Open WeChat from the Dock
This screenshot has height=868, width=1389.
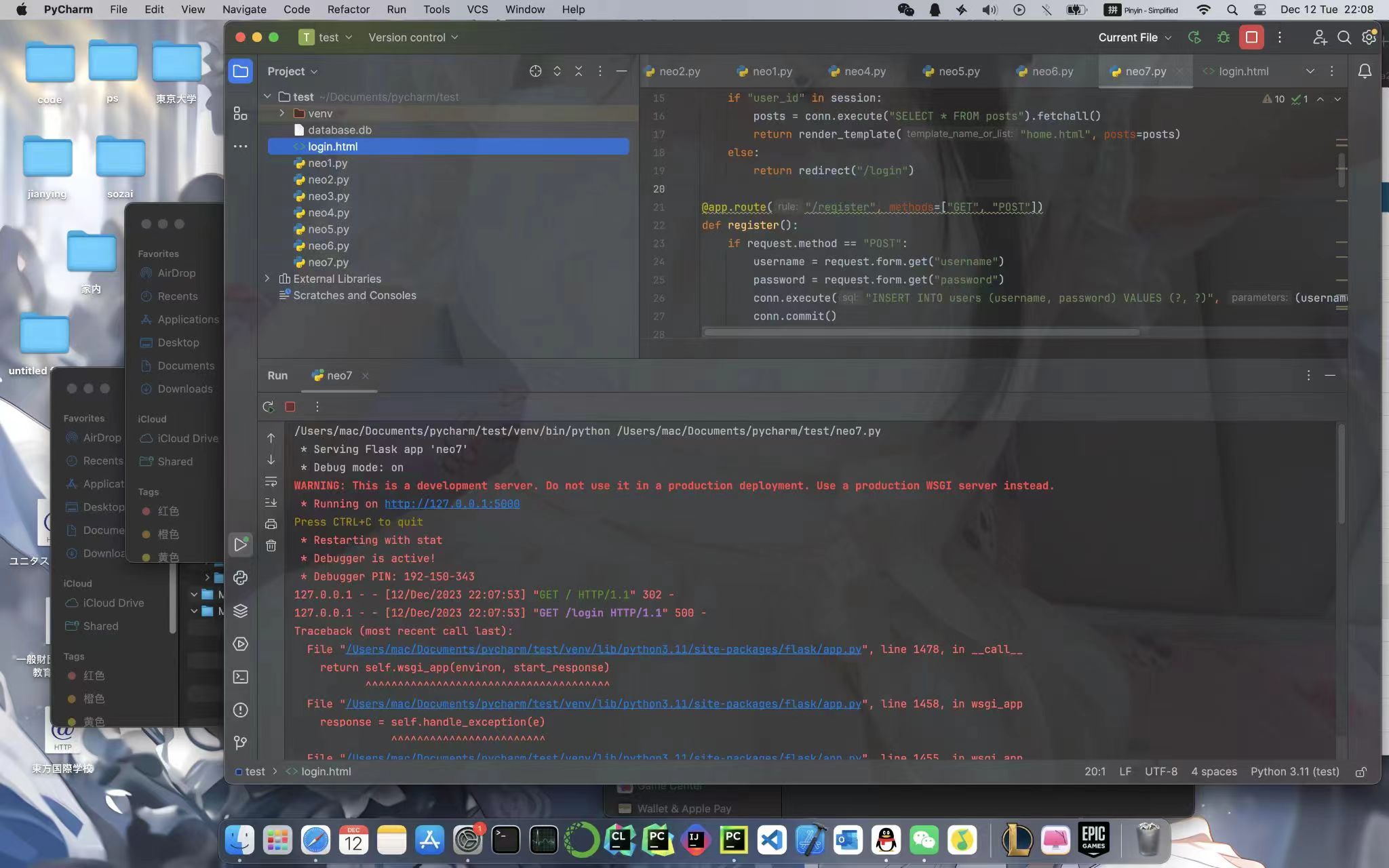coord(924,840)
